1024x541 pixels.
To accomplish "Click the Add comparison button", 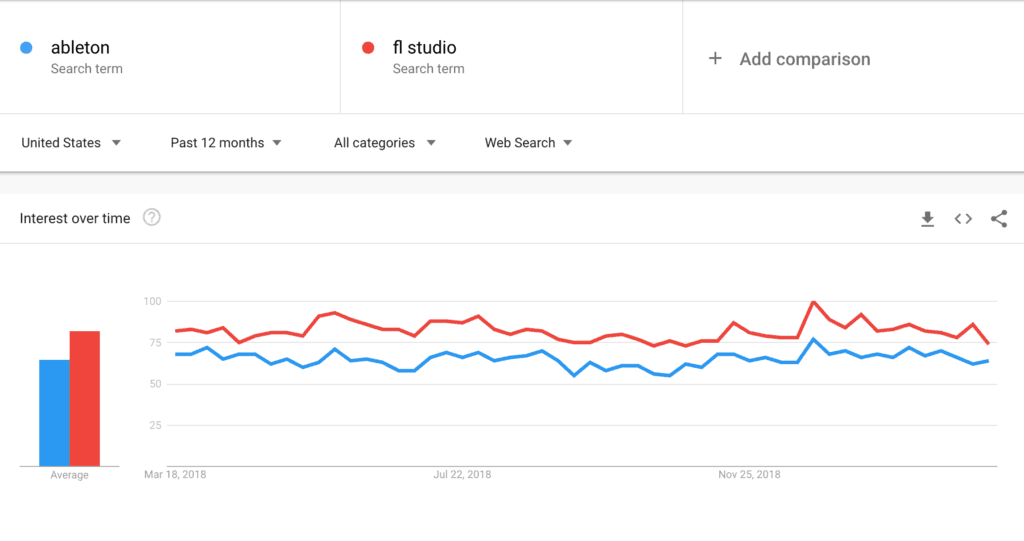I will 804,59.
